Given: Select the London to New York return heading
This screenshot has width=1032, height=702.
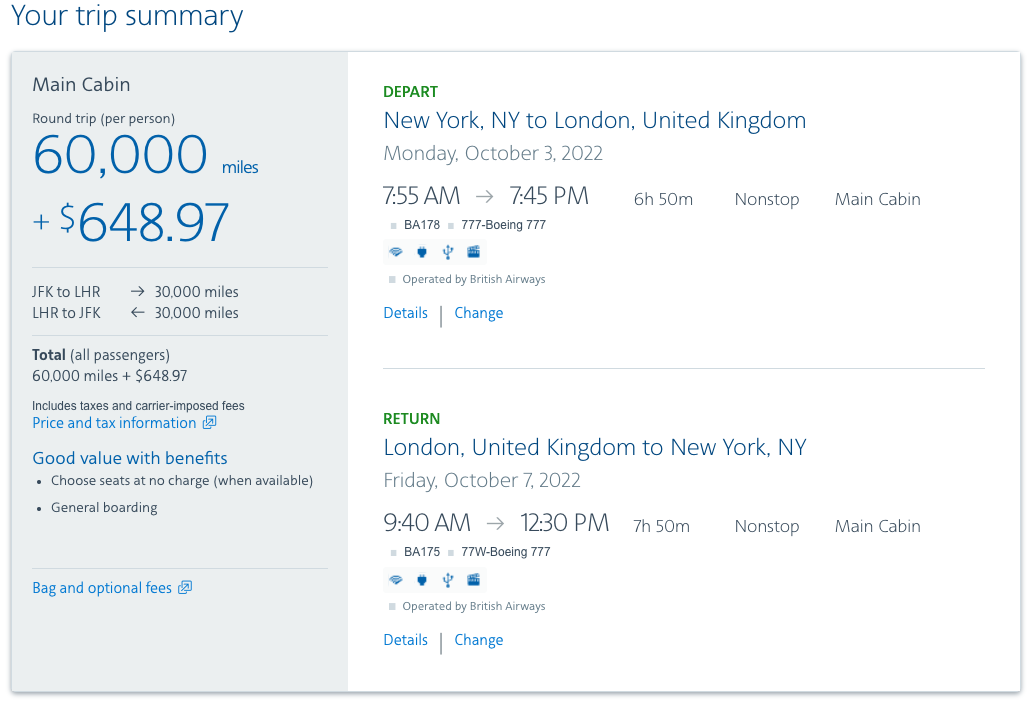Looking at the screenshot, I should pos(594,447).
